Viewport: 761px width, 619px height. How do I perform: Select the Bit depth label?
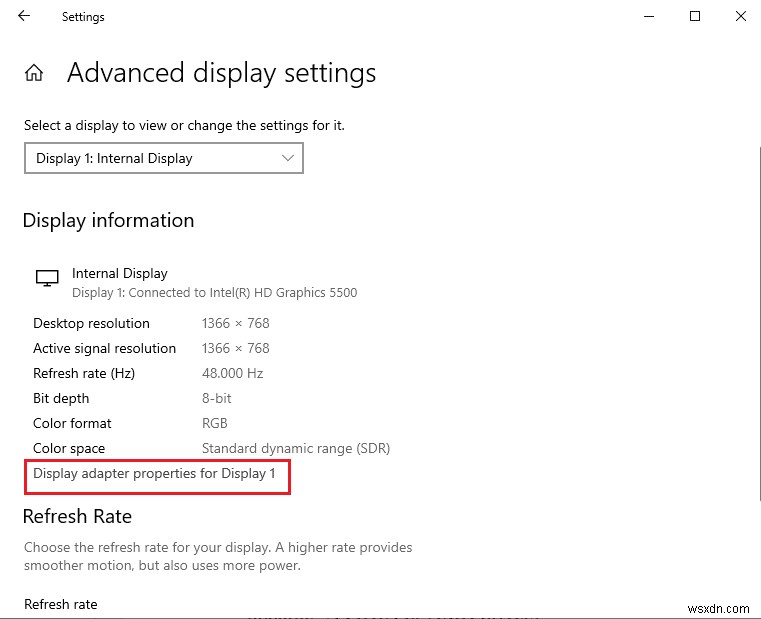point(61,399)
